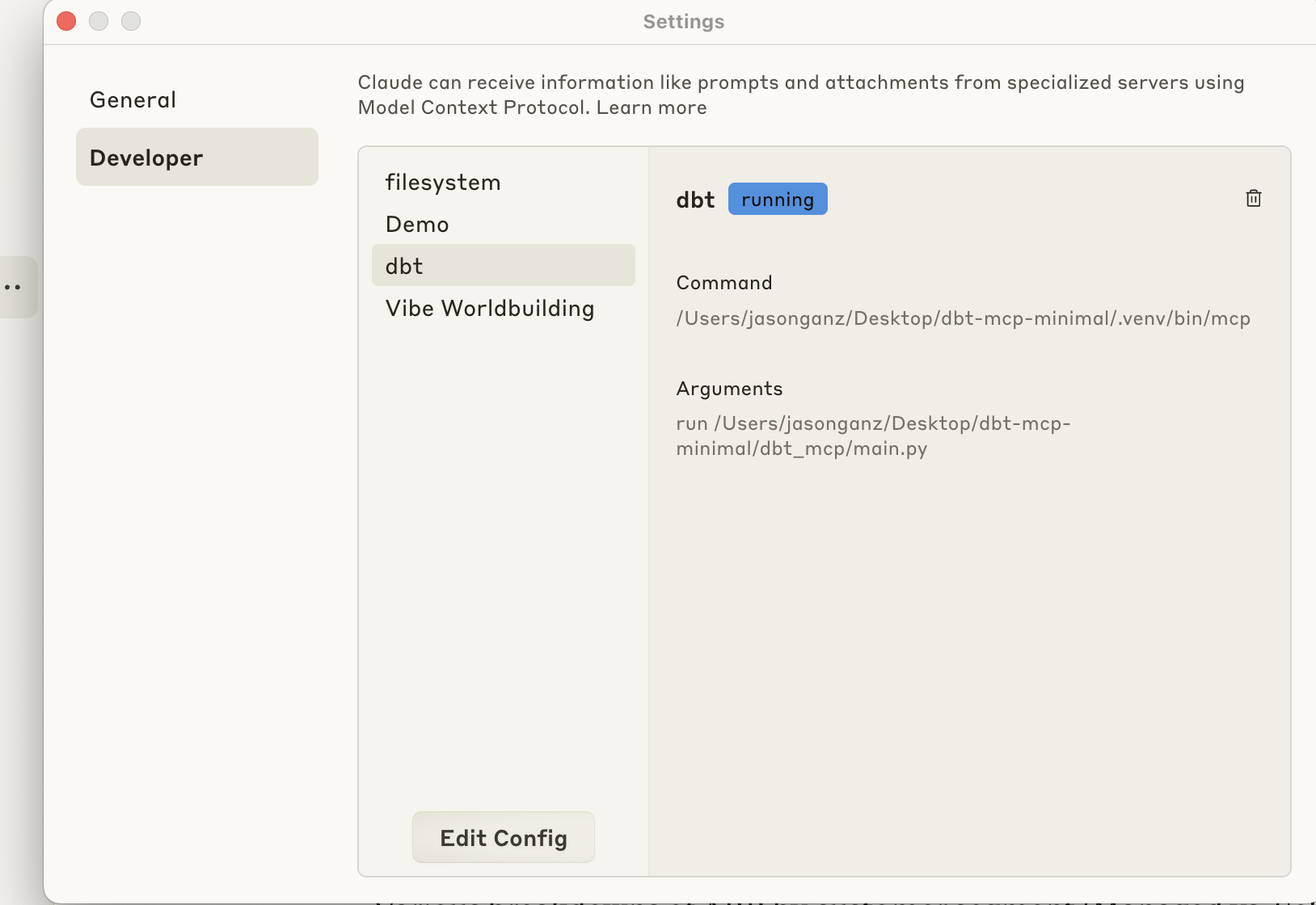Click the running status badge next to dbt
The height and width of the screenshot is (905, 1316).
click(x=777, y=199)
